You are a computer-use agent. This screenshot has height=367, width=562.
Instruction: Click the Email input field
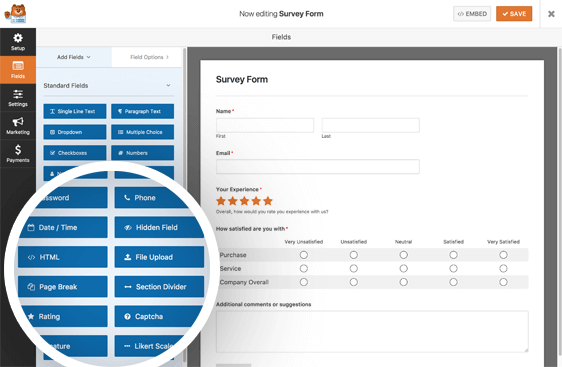coord(318,167)
